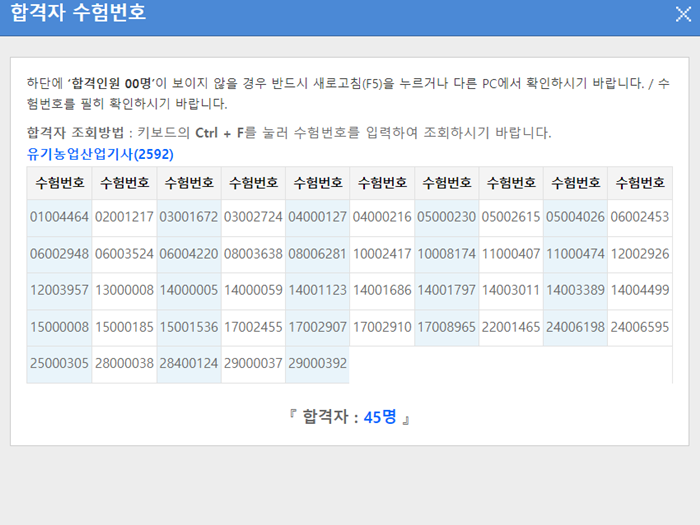Viewport: 700px width, 525px height.
Task: Select exam number 14004499
Action: click(x=640, y=290)
